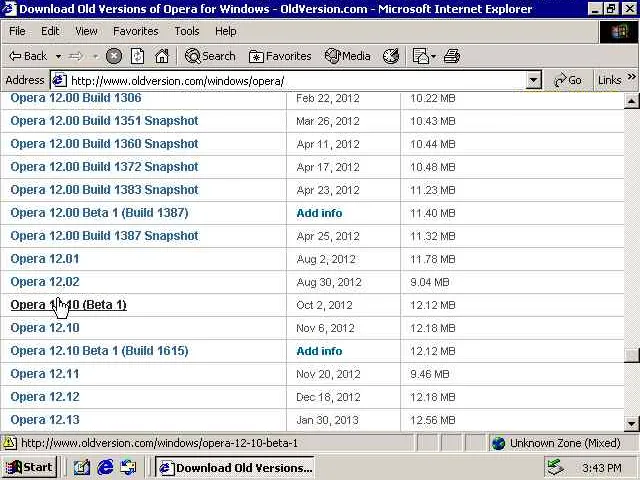The height and width of the screenshot is (480, 640).
Task: Open the Edit menu
Action: coord(50,31)
